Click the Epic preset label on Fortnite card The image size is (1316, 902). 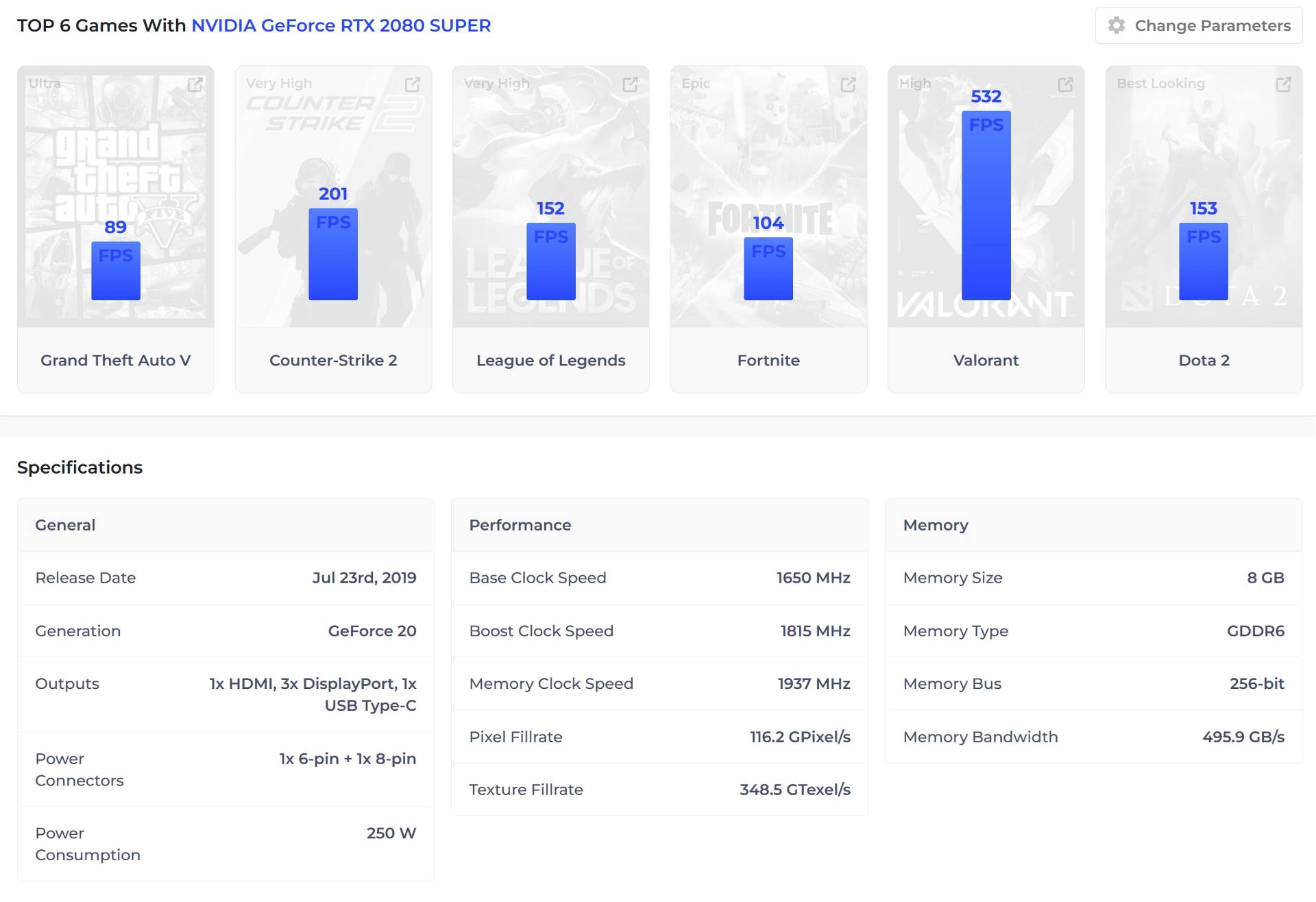tap(696, 84)
